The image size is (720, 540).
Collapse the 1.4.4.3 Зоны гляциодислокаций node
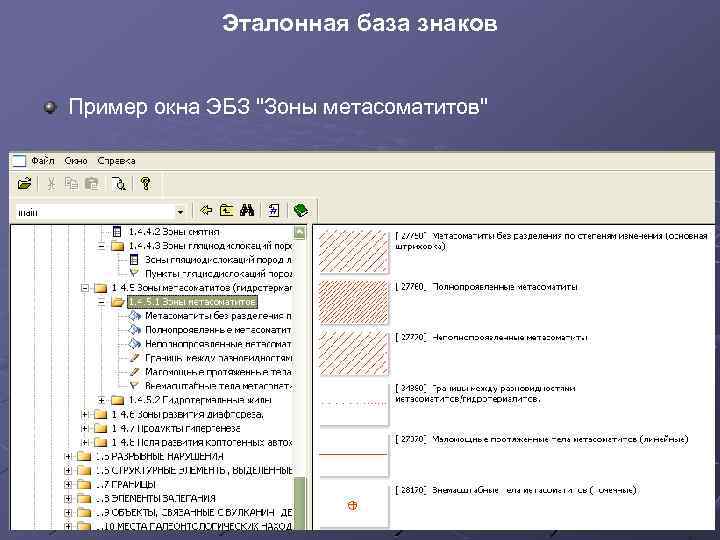click(101, 246)
